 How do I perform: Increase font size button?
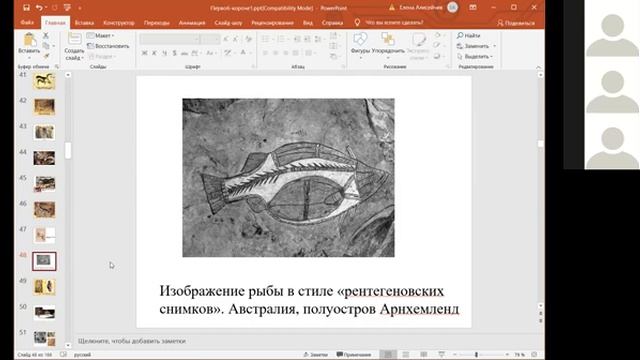pos(226,39)
